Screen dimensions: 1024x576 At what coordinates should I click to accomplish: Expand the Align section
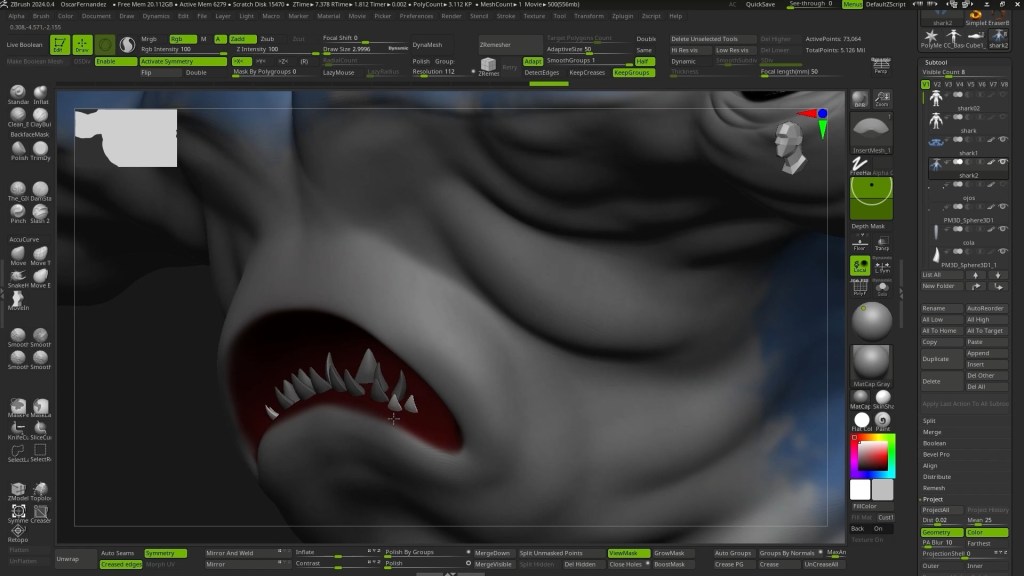(x=930, y=466)
